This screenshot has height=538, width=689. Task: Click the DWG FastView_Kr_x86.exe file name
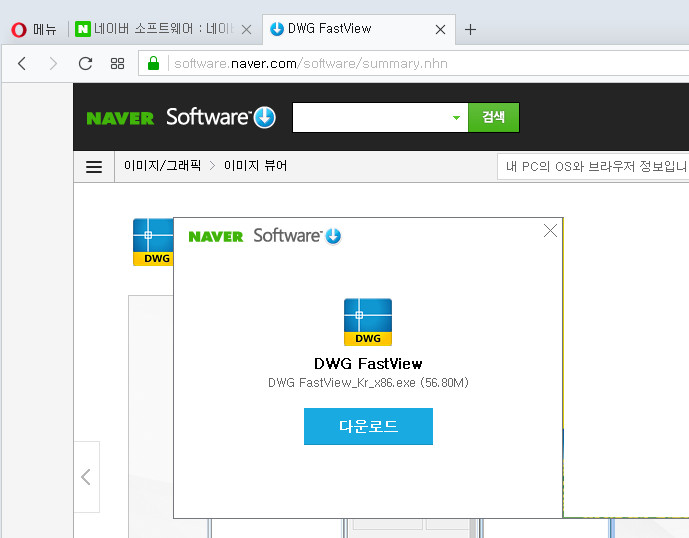click(x=368, y=383)
